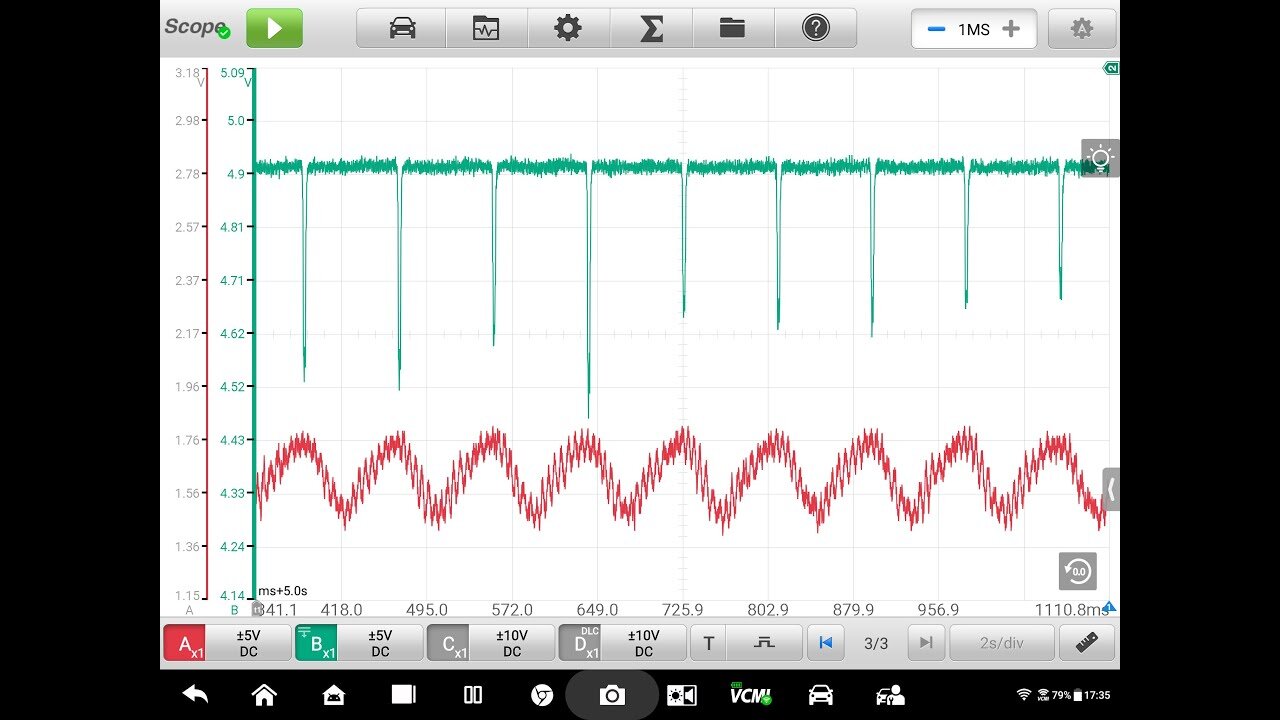The width and height of the screenshot is (1280, 720).
Task: Click the red channel A voltage axis
Action: (206, 335)
